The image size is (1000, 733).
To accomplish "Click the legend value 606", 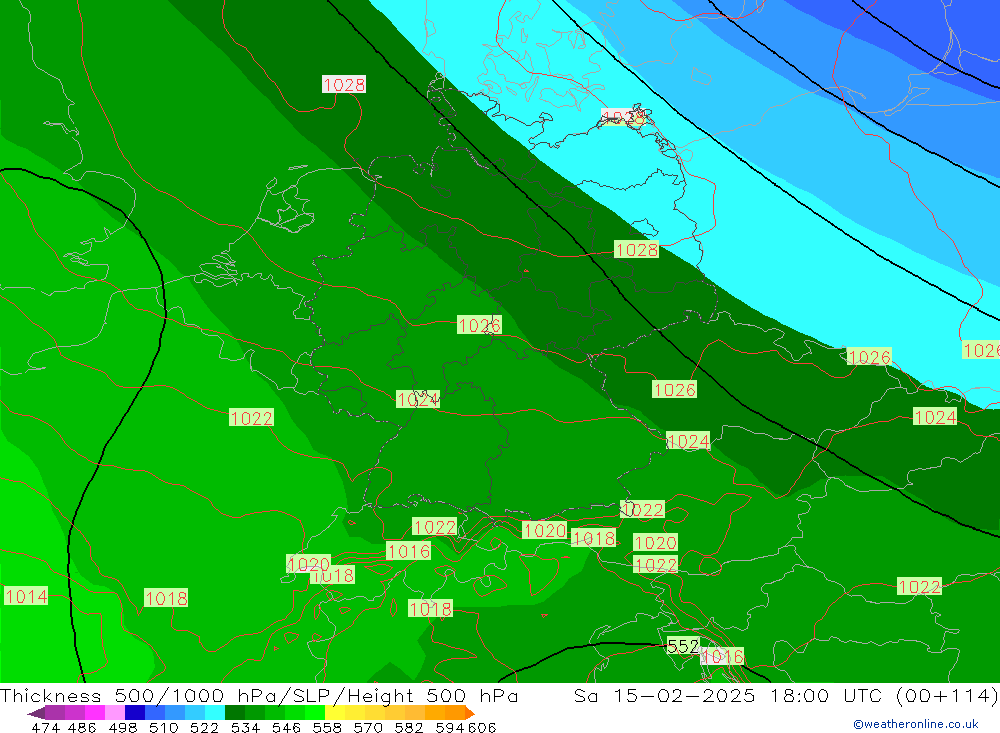I will [482, 727].
